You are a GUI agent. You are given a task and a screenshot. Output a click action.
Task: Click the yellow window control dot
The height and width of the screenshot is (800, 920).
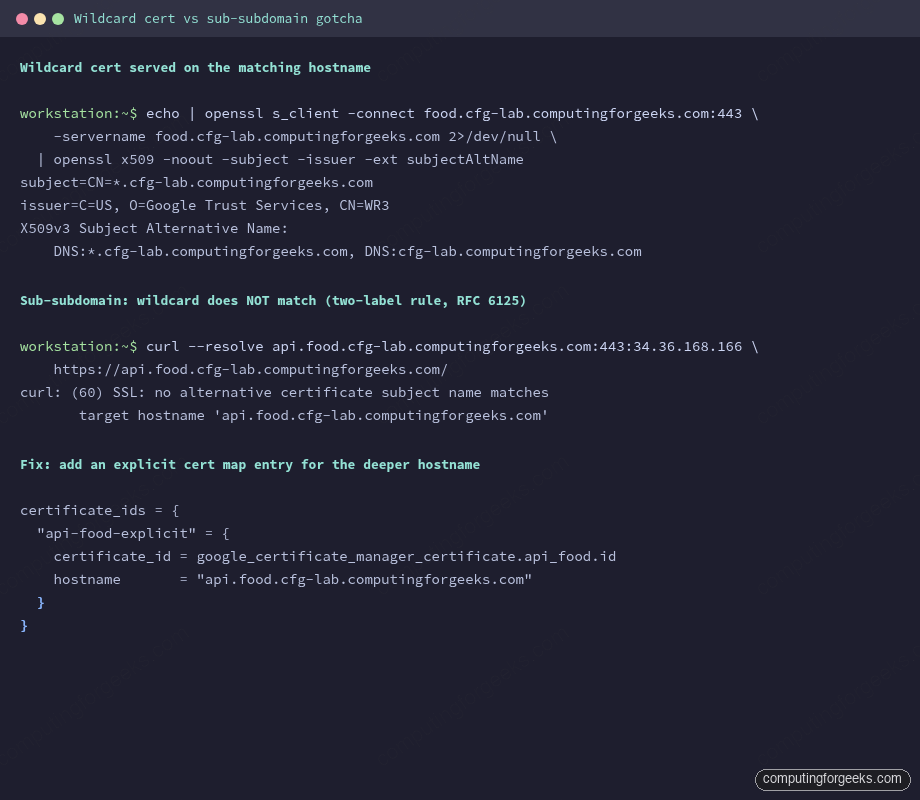[x=40, y=18]
